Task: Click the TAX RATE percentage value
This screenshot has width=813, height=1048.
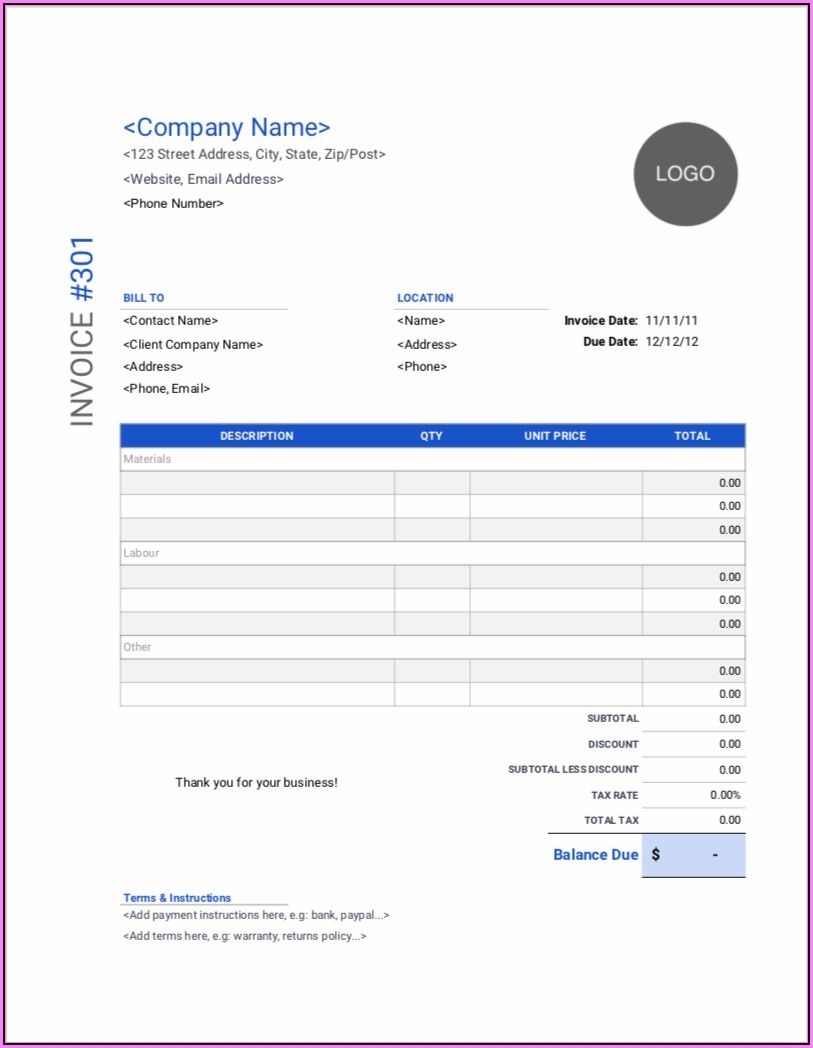Action: (725, 794)
